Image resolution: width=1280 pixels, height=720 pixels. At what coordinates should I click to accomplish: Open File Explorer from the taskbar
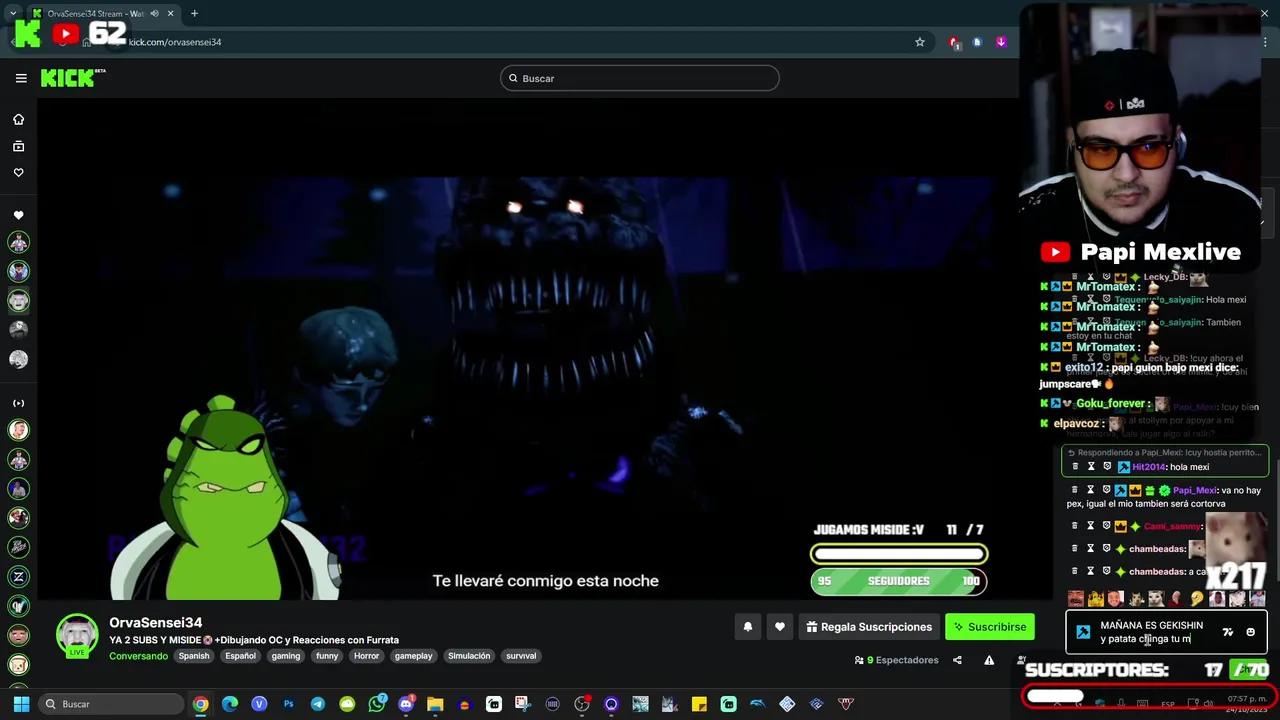435,704
